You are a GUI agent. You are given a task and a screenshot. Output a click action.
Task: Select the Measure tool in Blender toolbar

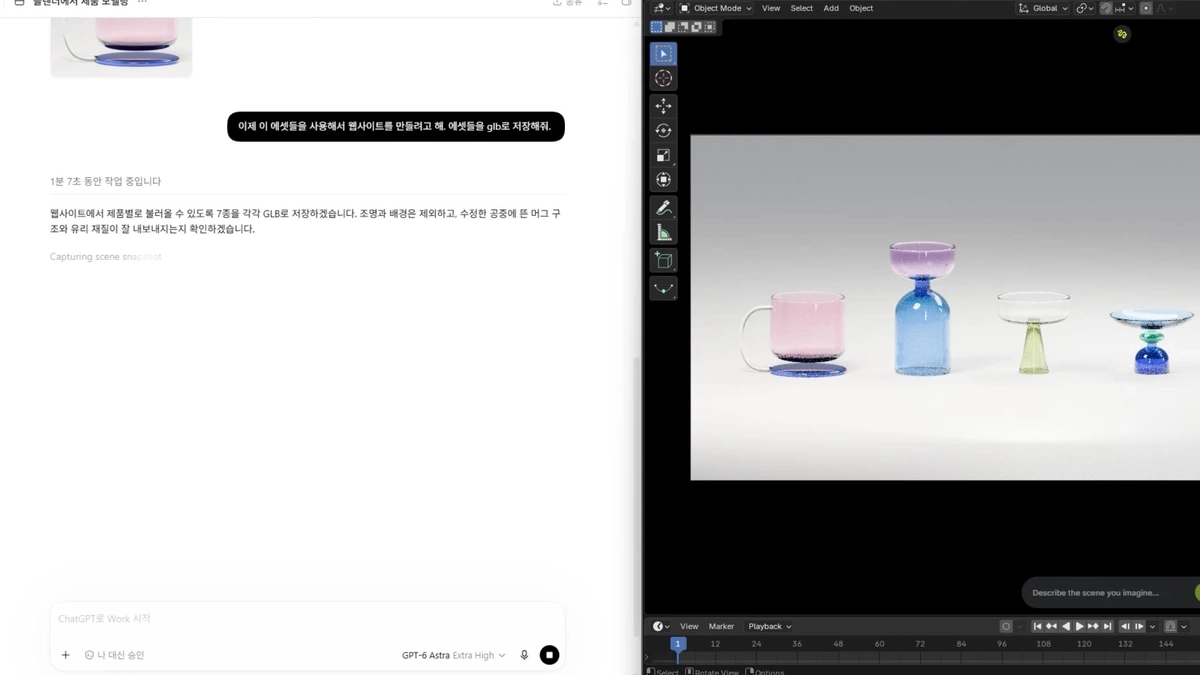663,233
